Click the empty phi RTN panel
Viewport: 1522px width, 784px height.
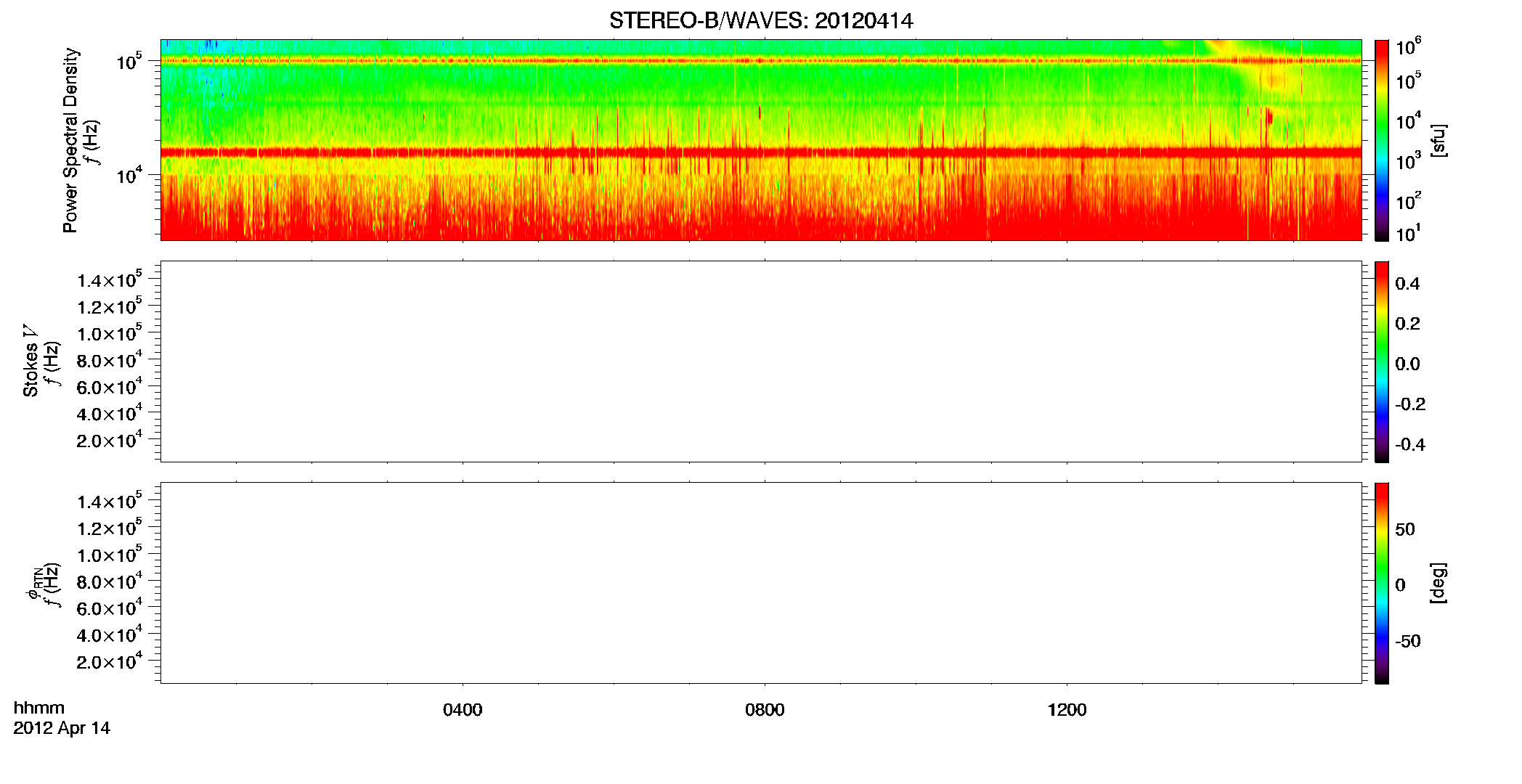point(761,583)
